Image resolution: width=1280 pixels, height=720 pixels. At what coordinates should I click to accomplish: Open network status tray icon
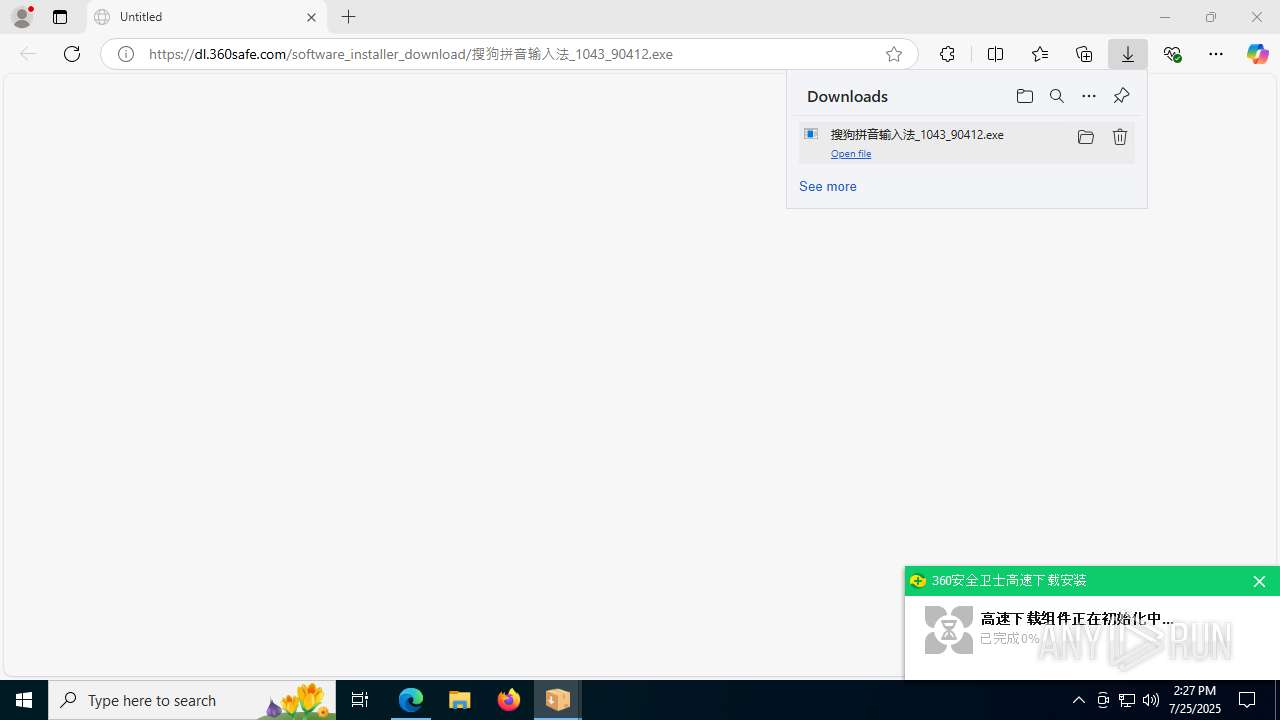click(x=1127, y=700)
